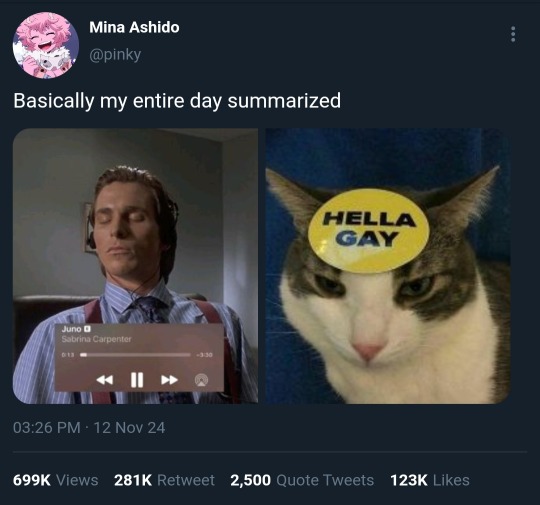Open the Mina Ashido display name
540x505 pixels.
[x=134, y=27]
